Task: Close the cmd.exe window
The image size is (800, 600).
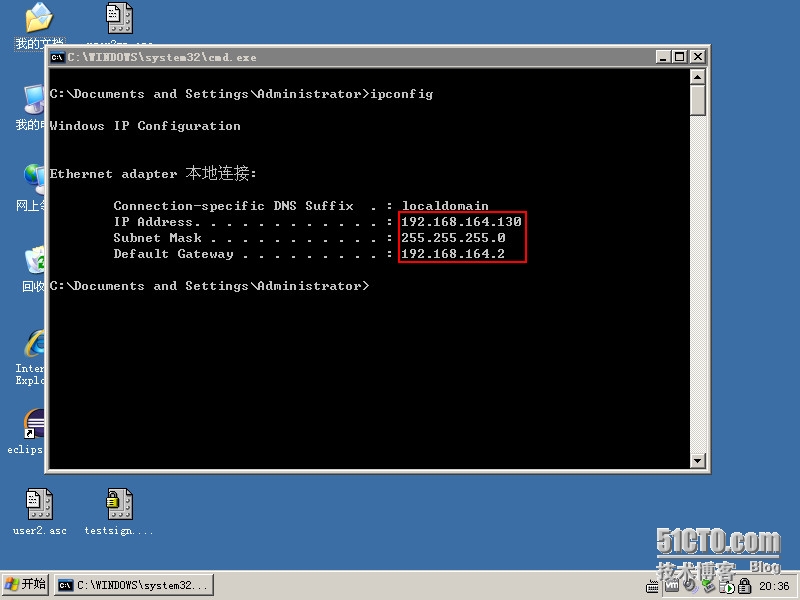Action: [697, 57]
